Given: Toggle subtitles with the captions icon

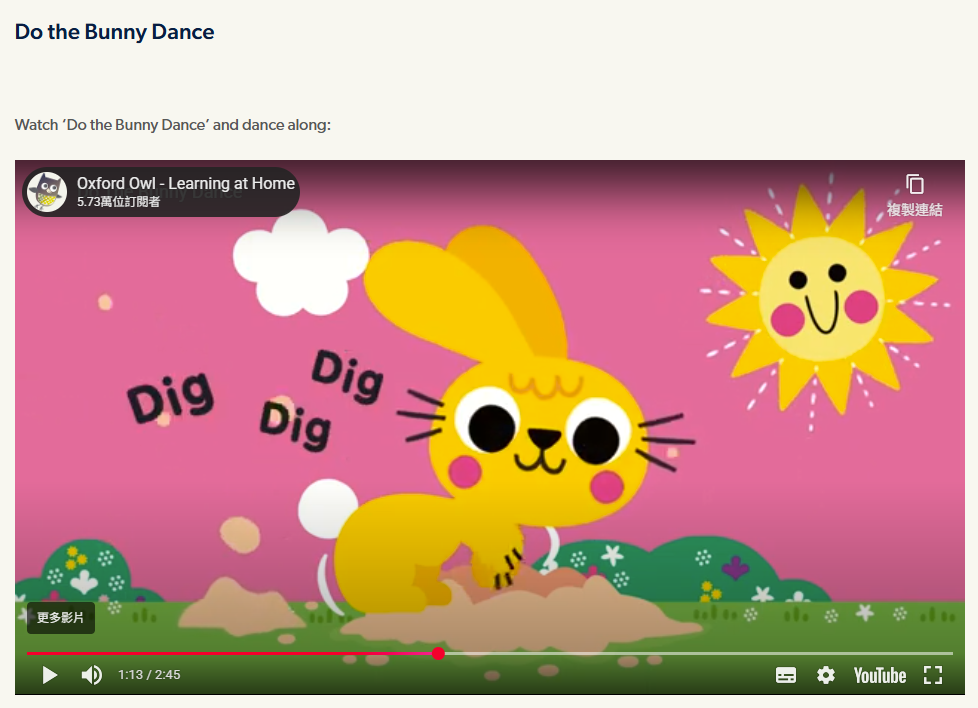Looking at the screenshot, I should [x=786, y=675].
